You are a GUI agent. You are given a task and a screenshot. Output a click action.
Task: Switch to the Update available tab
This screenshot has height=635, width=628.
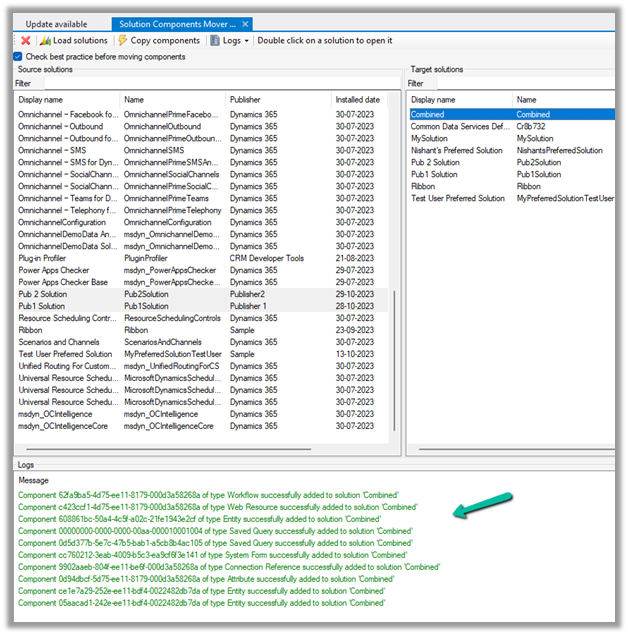point(56,23)
